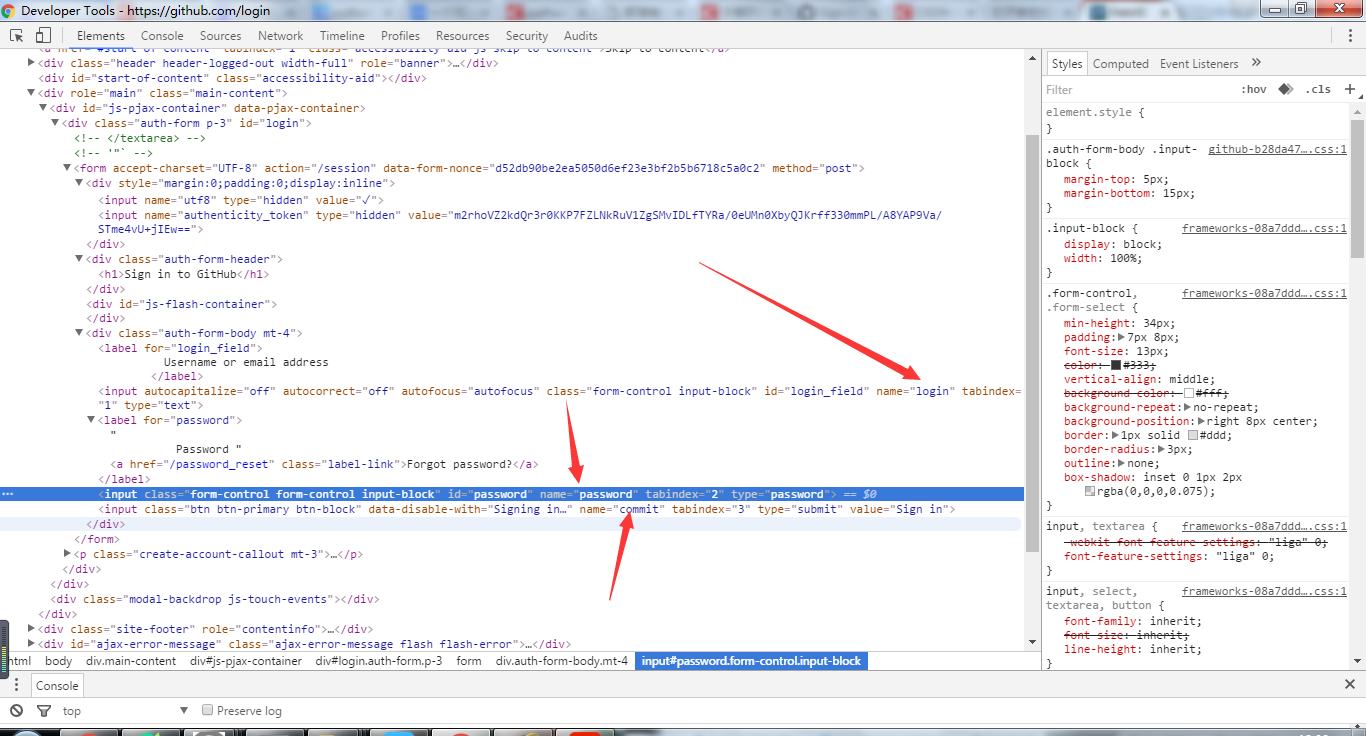
Task: Click the new style rule plus icon
Action: (x=1349, y=89)
